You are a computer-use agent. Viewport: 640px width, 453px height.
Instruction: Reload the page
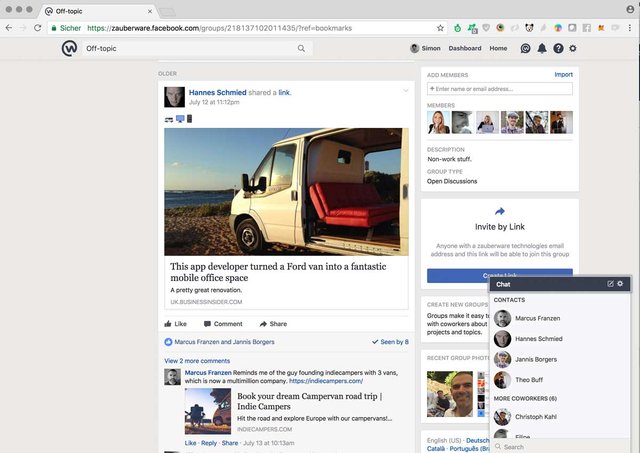tap(38, 28)
